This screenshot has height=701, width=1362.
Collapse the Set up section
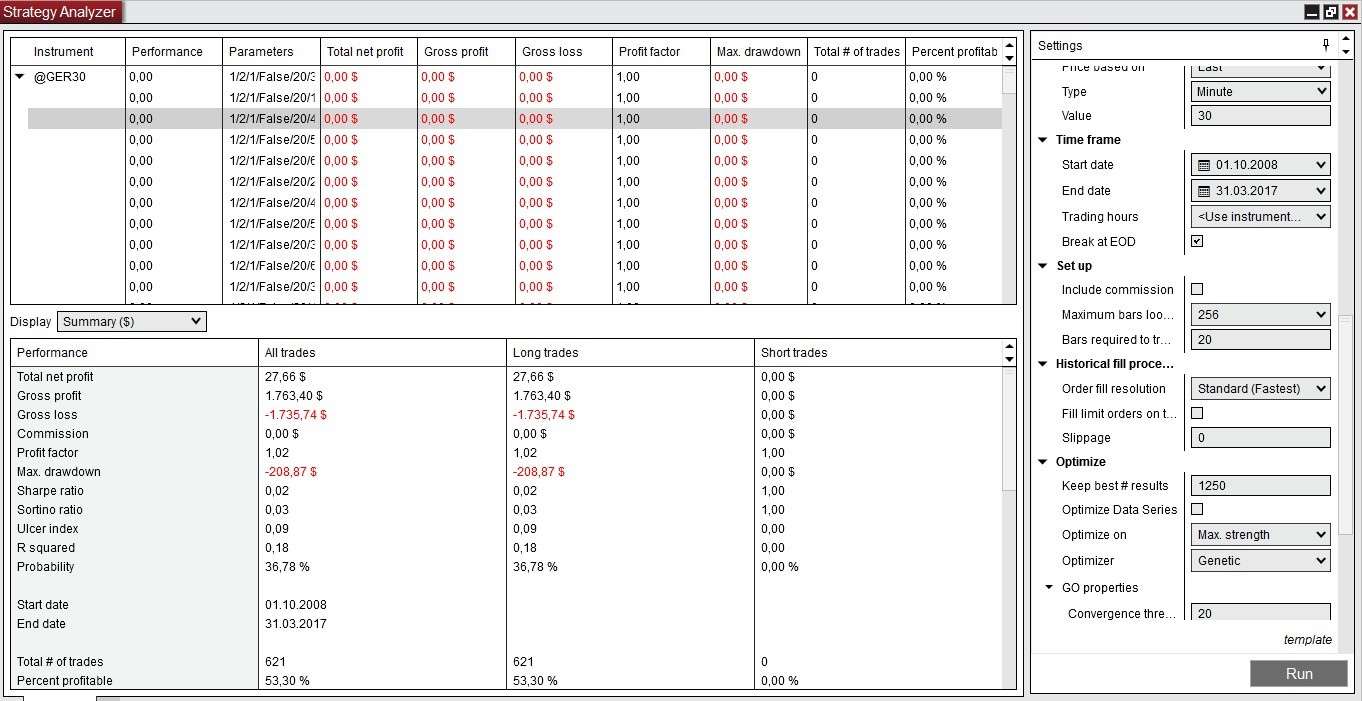[x=1043, y=266]
